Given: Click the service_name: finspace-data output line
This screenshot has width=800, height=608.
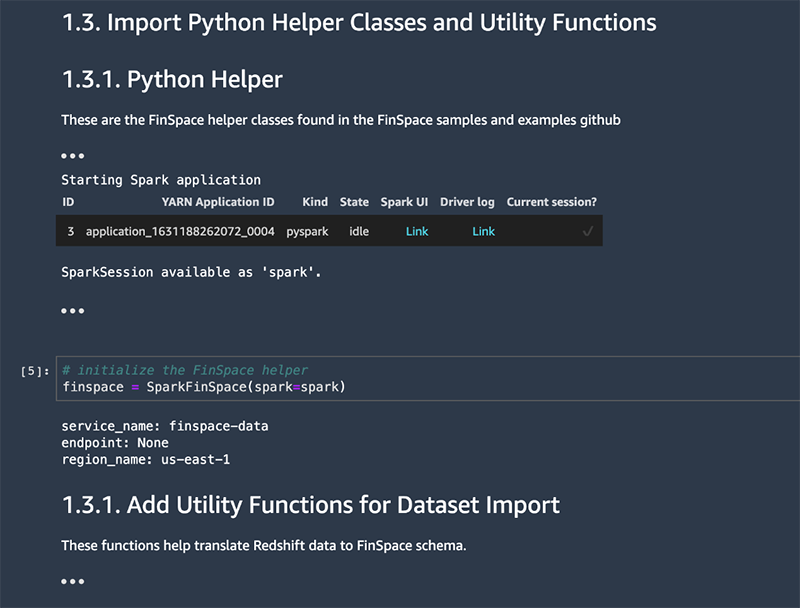Looking at the screenshot, I should point(165,426).
